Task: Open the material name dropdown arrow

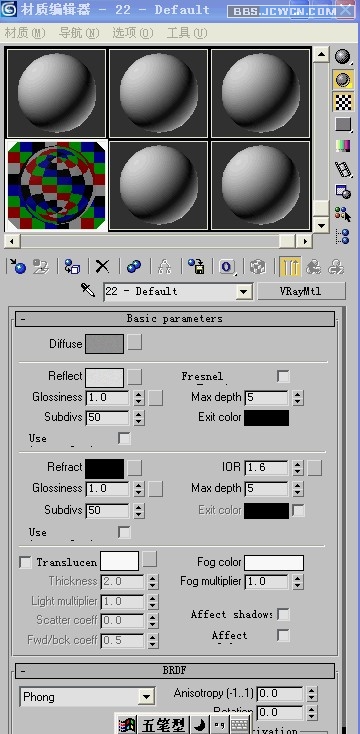Action: click(x=243, y=292)
